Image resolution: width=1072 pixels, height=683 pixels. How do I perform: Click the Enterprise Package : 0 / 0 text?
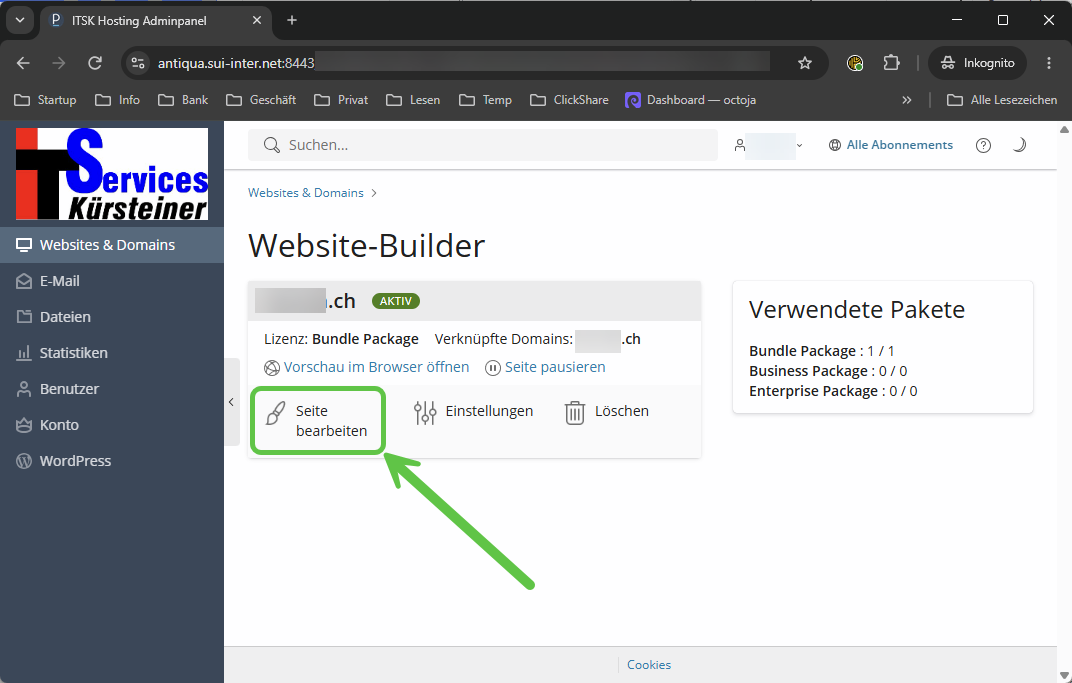click(833, 391)
